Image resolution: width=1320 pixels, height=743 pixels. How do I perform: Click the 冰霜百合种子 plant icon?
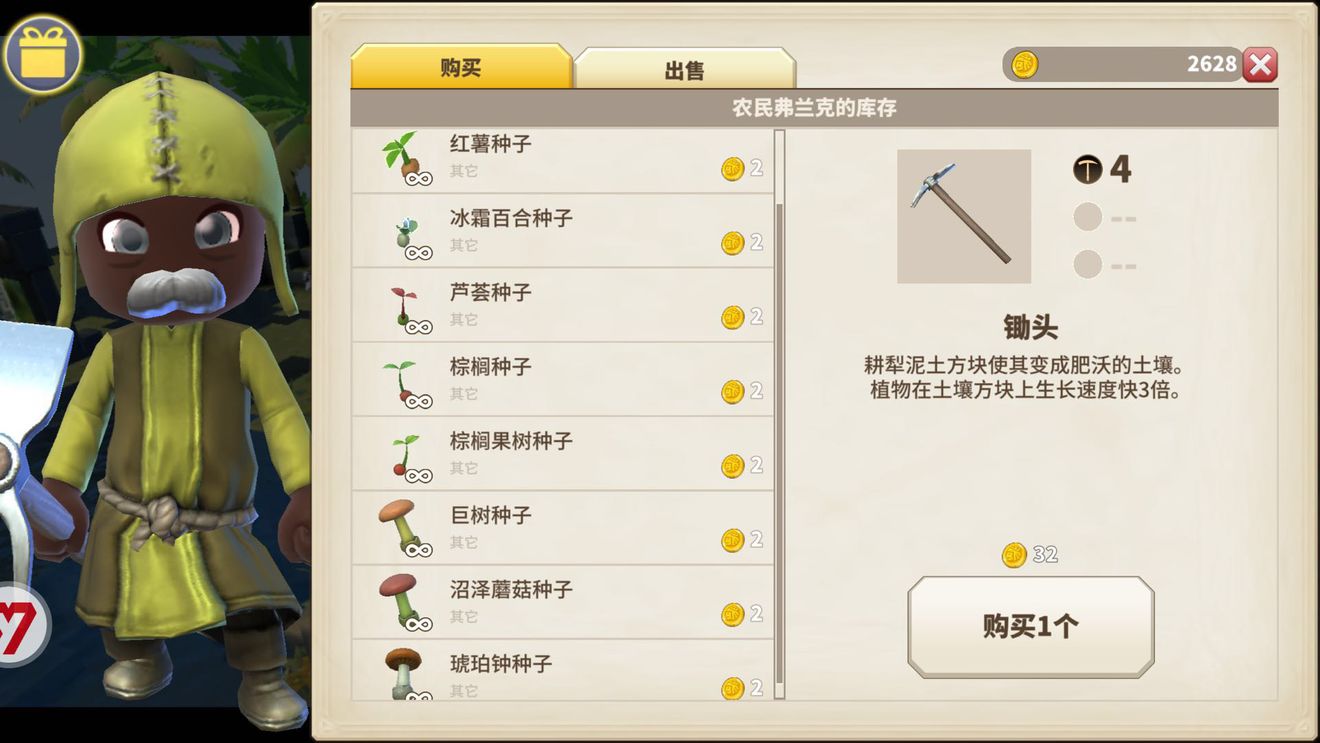point(408,236)
